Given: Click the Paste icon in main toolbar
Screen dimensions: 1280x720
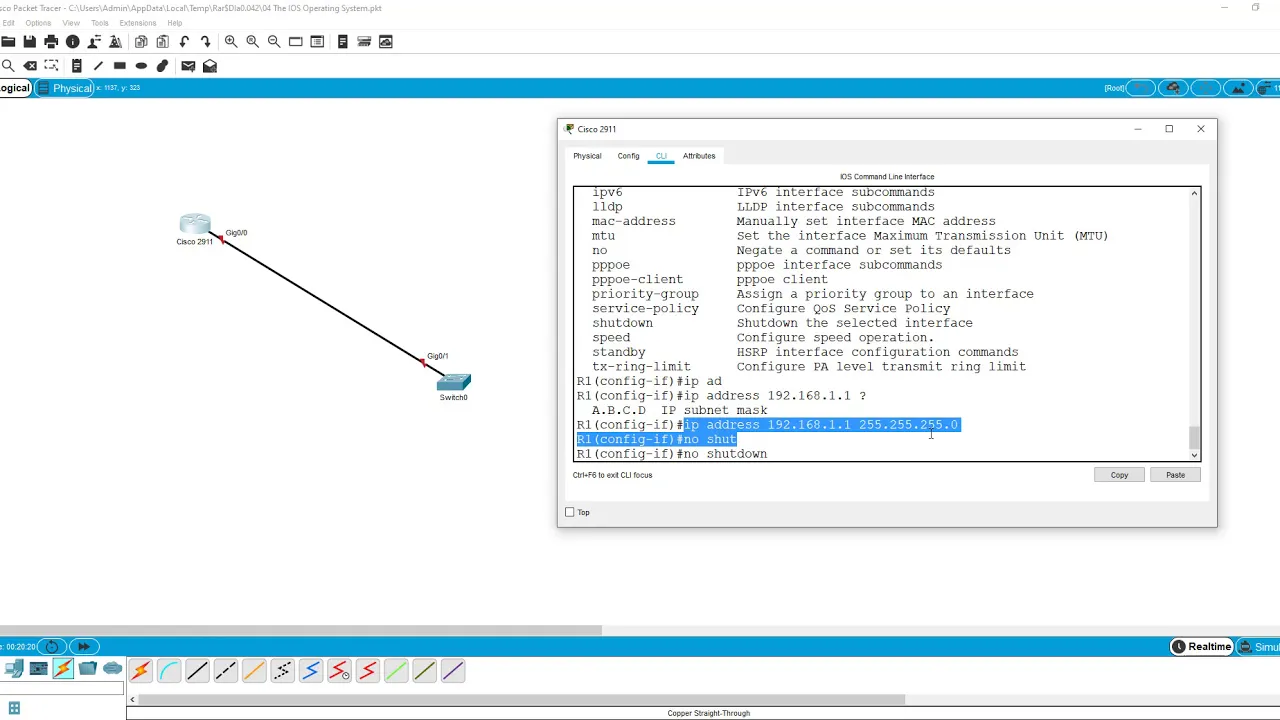Looking at the screenshot, I should (x=163, y=42).
